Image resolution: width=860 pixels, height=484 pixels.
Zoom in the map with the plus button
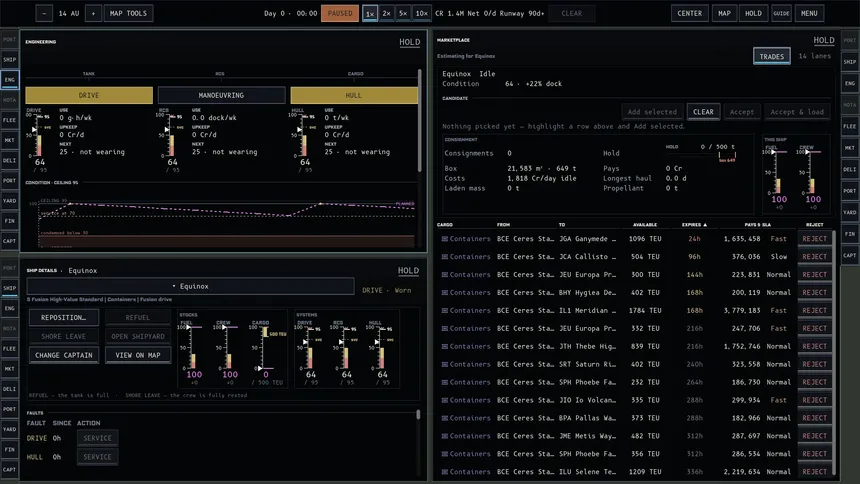click(93, 13)
